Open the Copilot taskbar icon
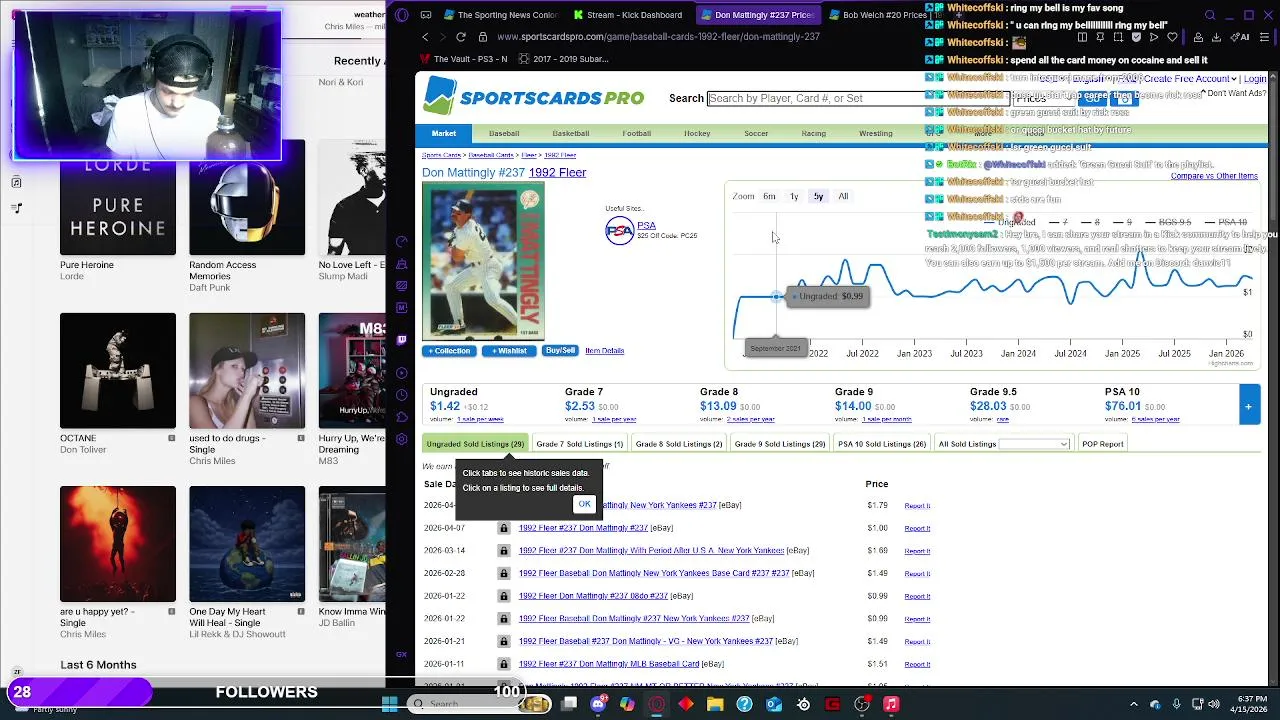 [x=627, y=704]
